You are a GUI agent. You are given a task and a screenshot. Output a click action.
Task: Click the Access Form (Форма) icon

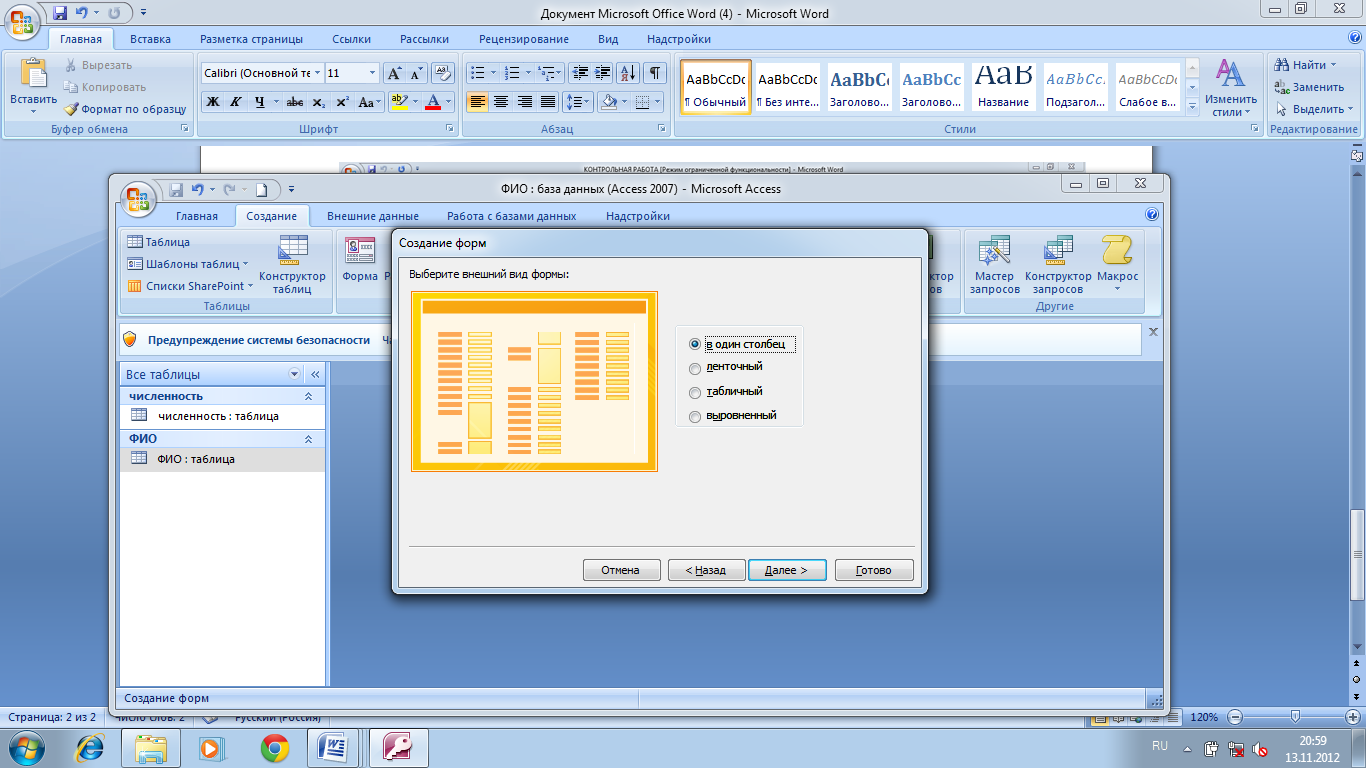[360, 250]
